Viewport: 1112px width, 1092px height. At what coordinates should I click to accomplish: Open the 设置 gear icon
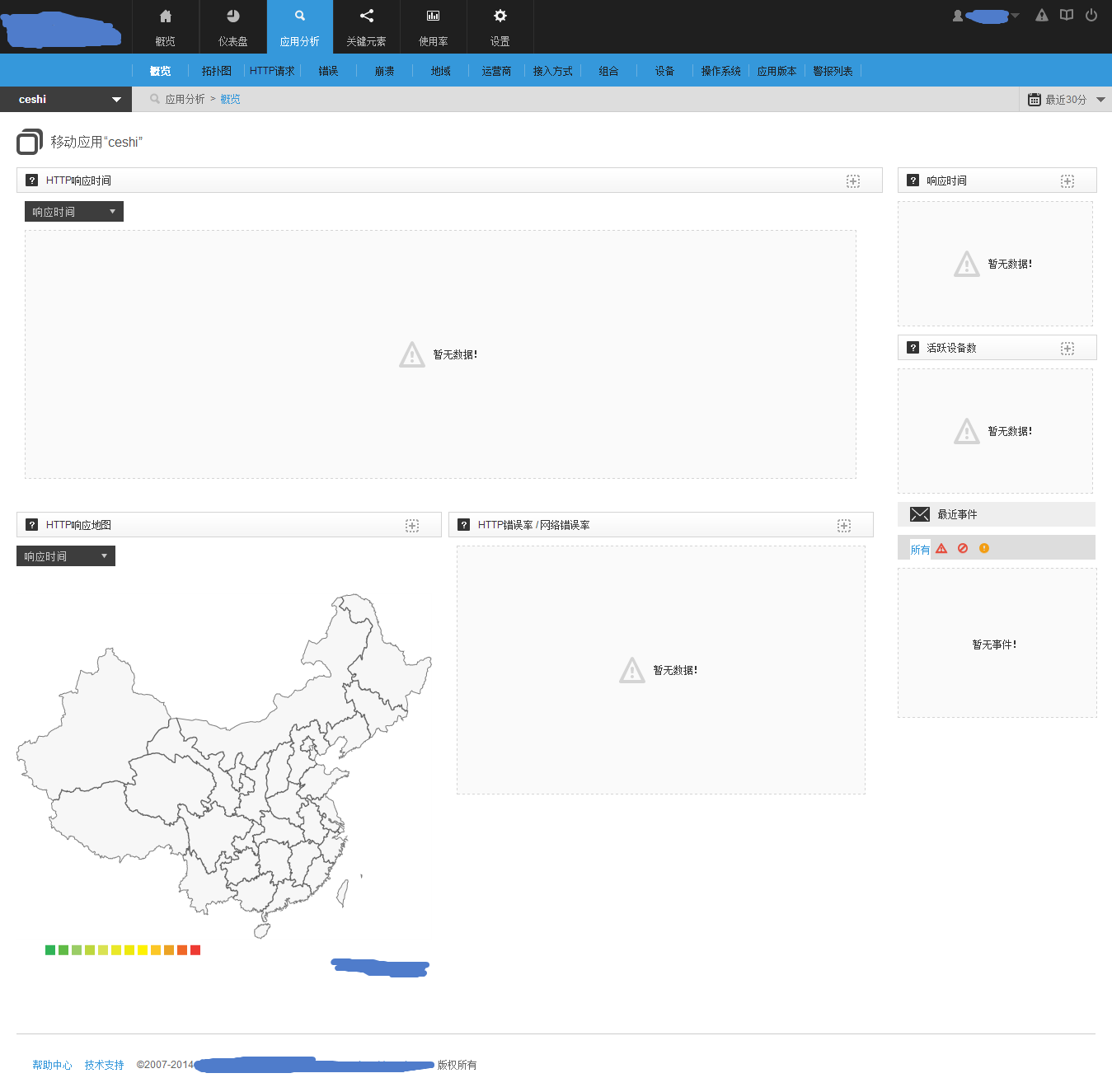500,16
